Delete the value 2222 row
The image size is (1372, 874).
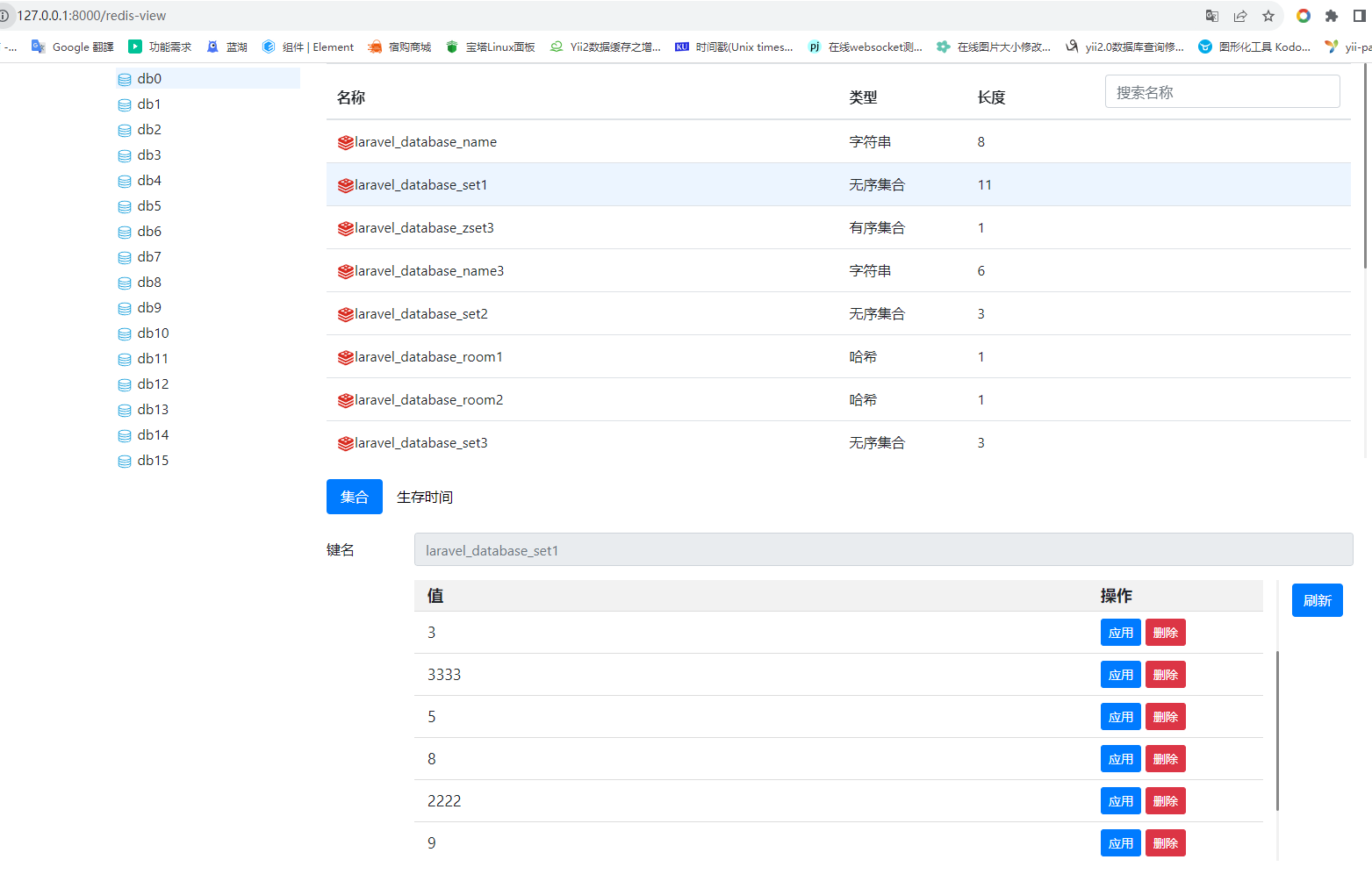pos(1166,801)
